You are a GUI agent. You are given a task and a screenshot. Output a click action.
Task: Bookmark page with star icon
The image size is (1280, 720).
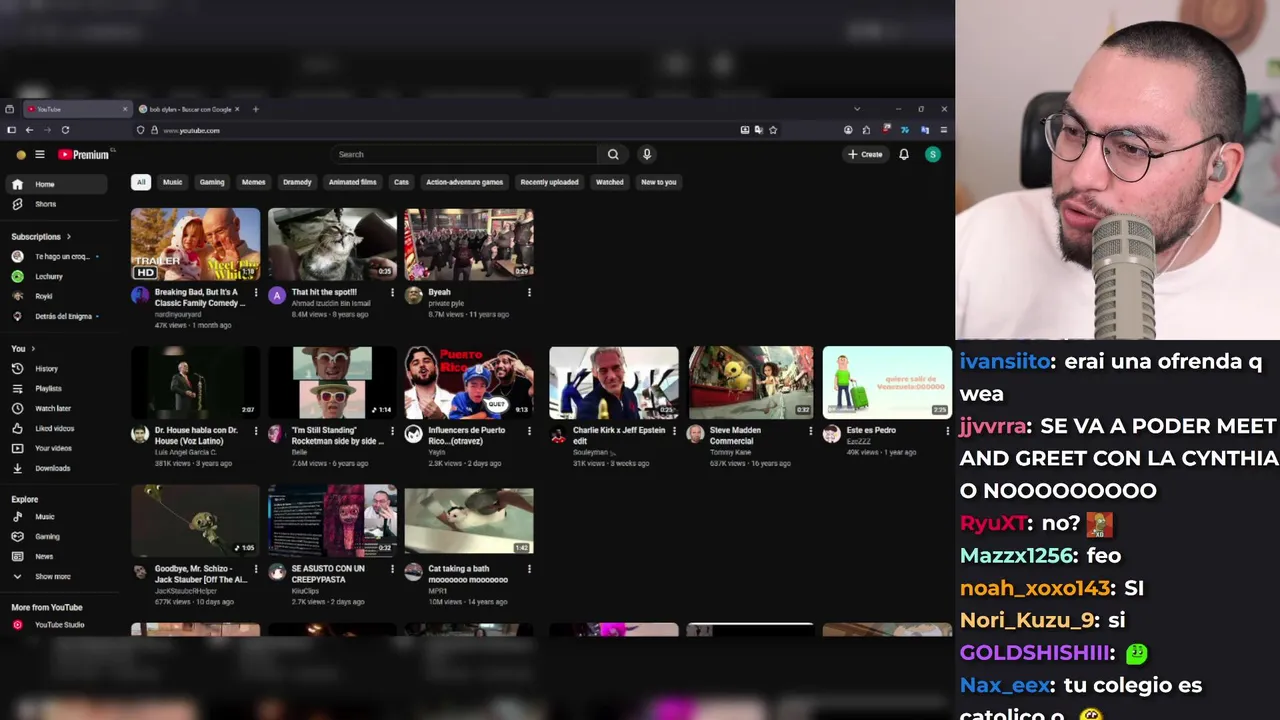tap(773, 130)
